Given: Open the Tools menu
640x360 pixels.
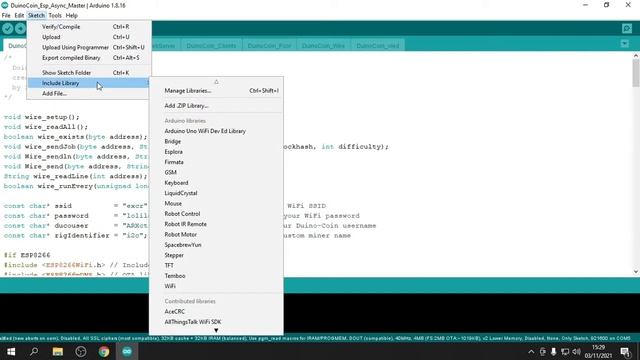Looking at the screenshot, I should (x=55, y=16).
